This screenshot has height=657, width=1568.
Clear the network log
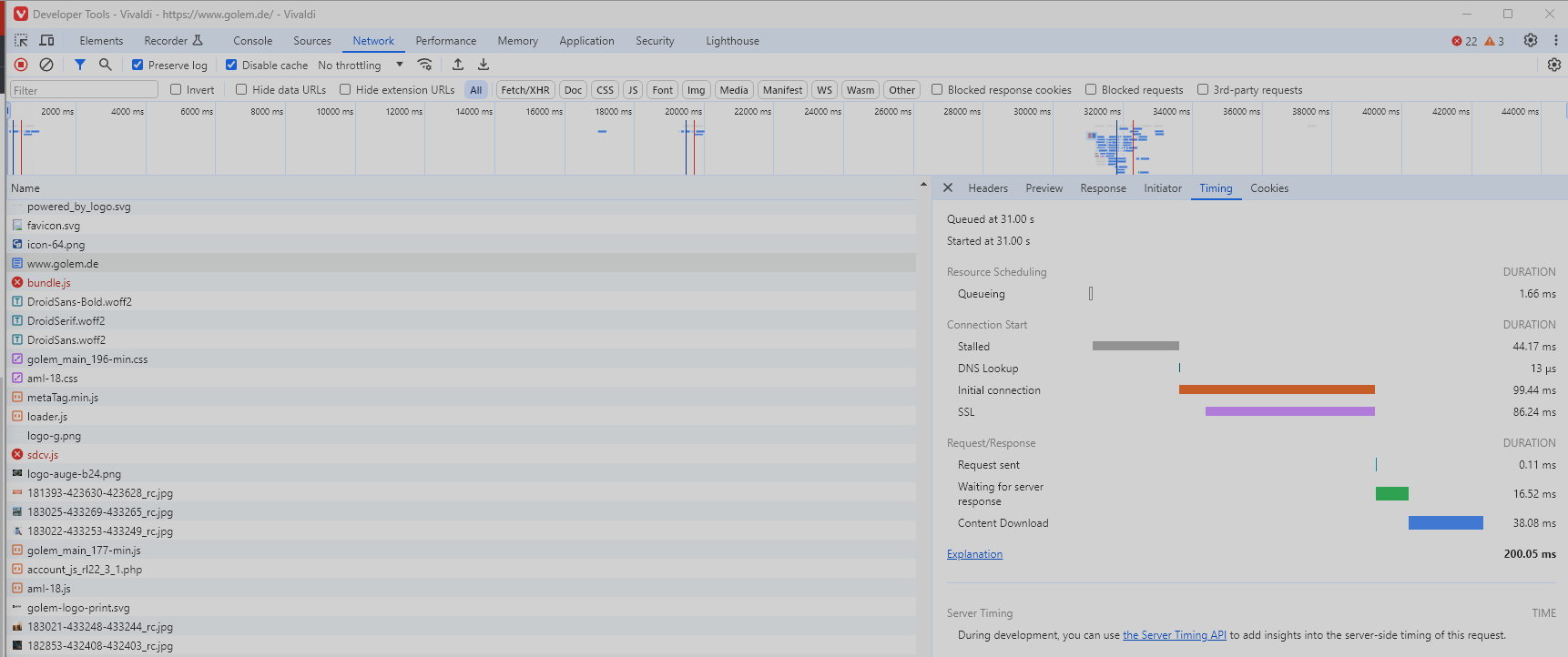coord(46,65)
